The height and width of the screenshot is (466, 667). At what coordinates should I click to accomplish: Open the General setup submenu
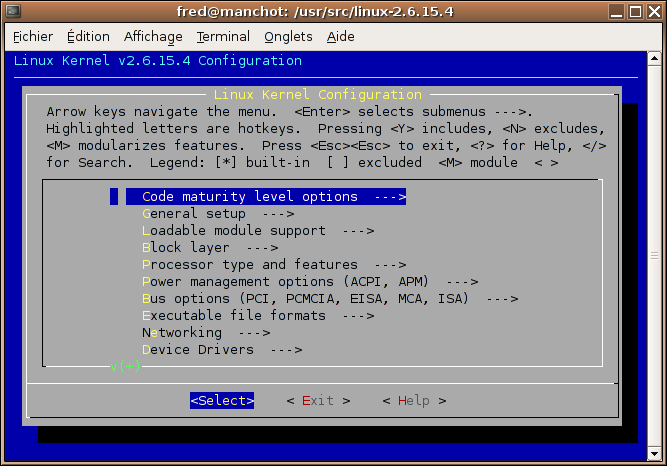coord(218,214)
